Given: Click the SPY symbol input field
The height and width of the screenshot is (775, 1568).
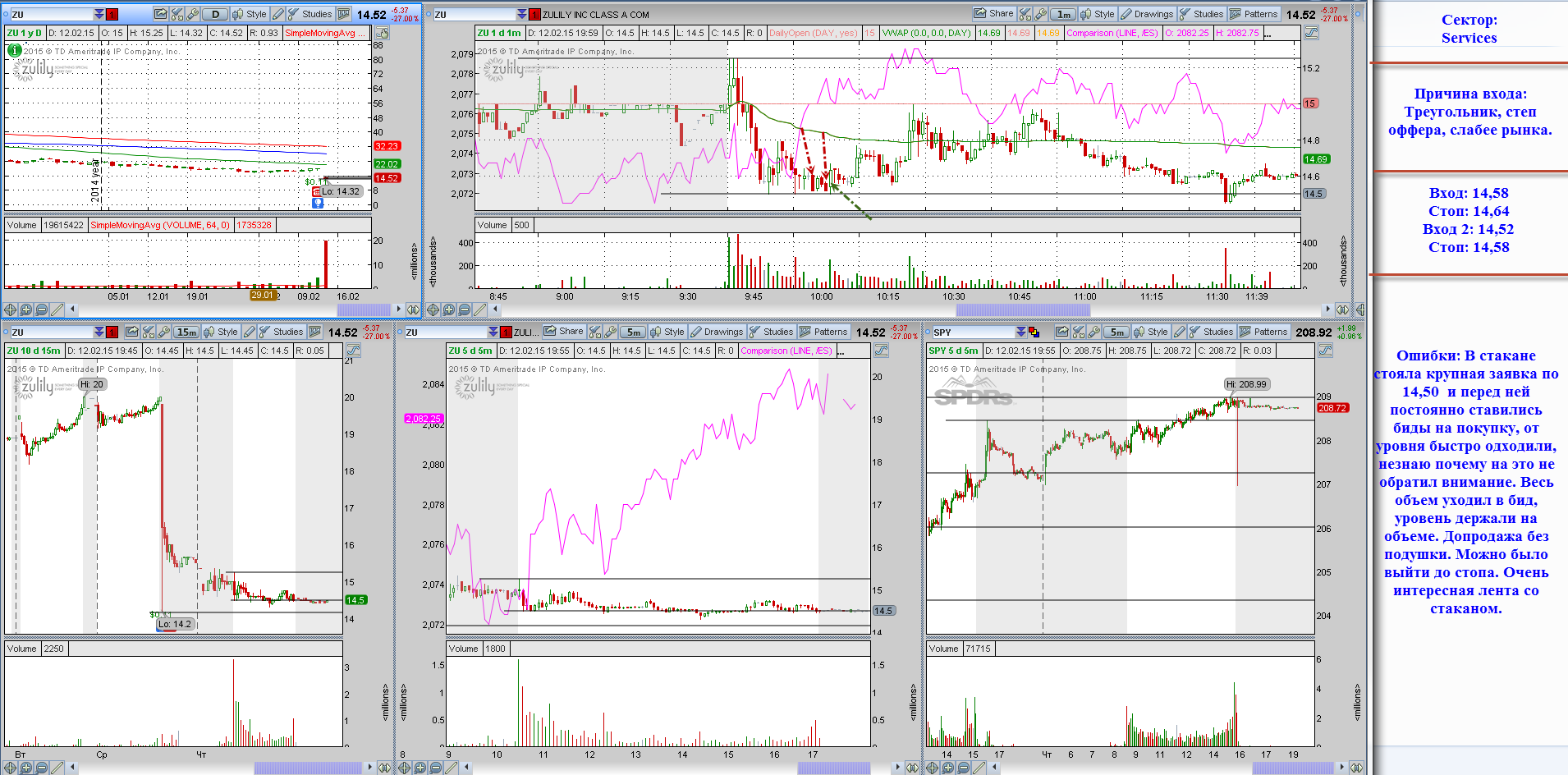Looking at the screenshot, I should click(x=973, y=332).
